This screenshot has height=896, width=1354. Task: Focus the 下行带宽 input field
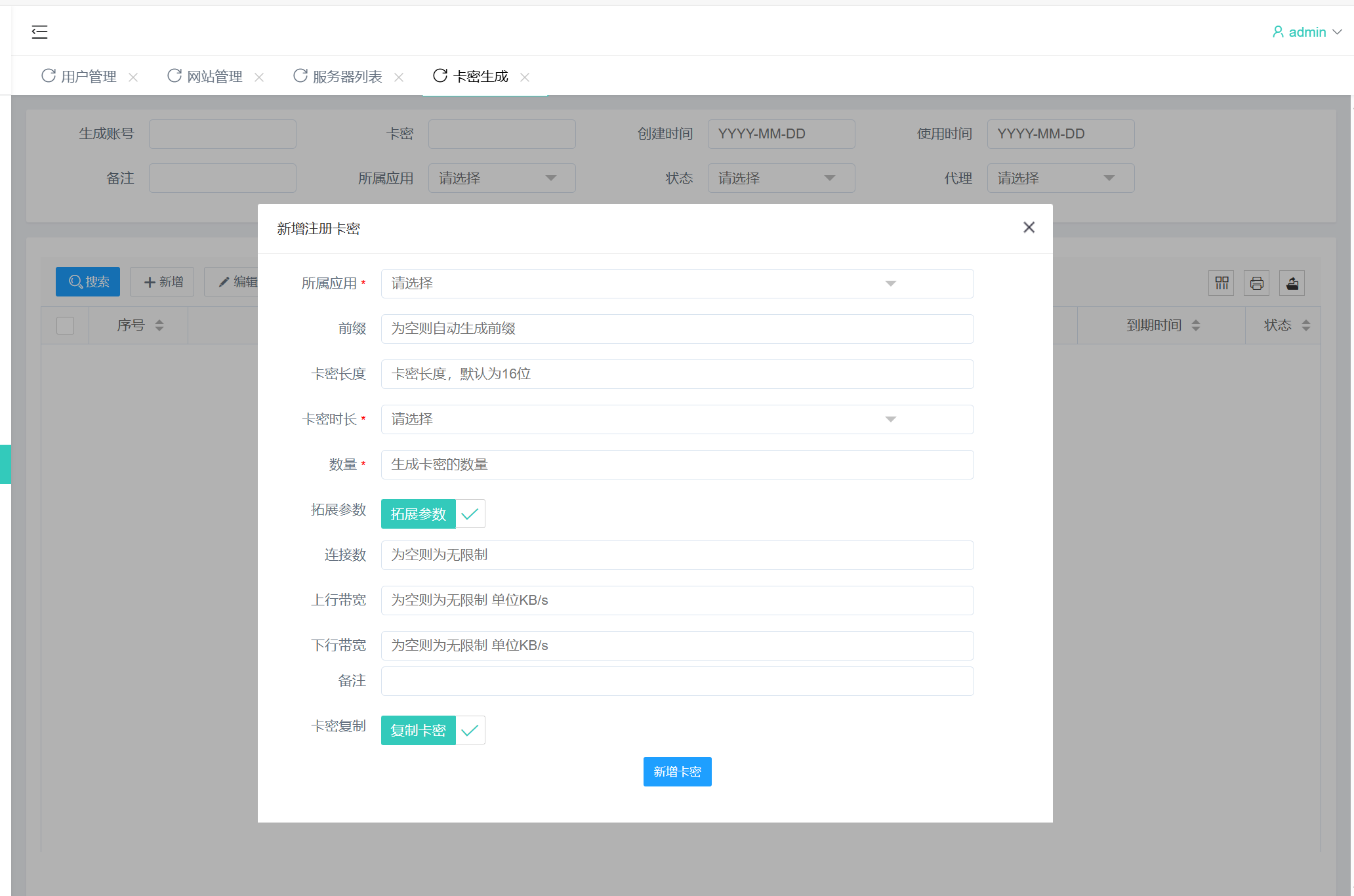coord(677,645)
